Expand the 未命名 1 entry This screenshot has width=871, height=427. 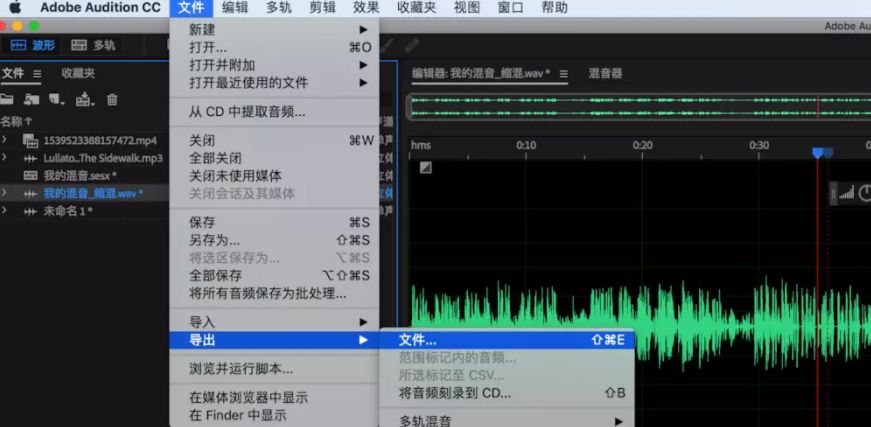tap(4, 210)
